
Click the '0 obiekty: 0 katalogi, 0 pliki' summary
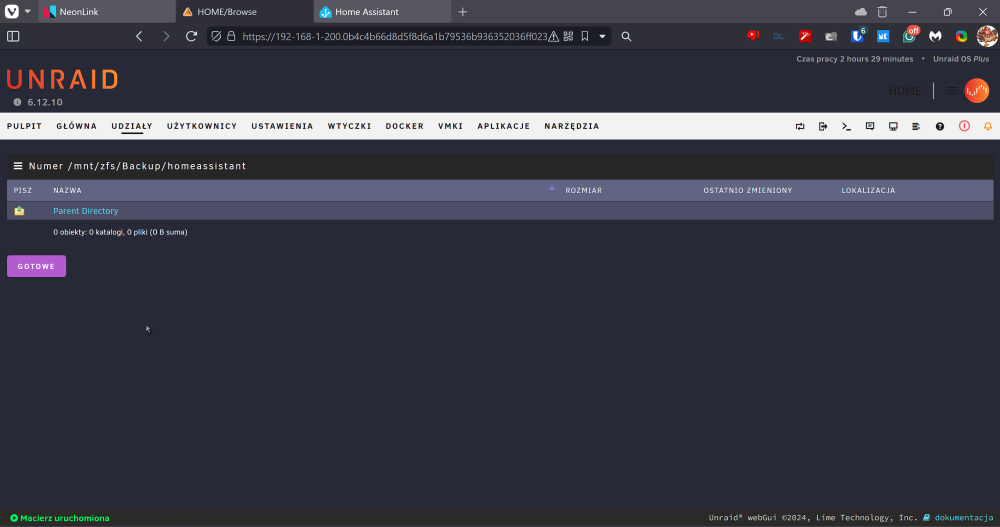tap(120, 232)
